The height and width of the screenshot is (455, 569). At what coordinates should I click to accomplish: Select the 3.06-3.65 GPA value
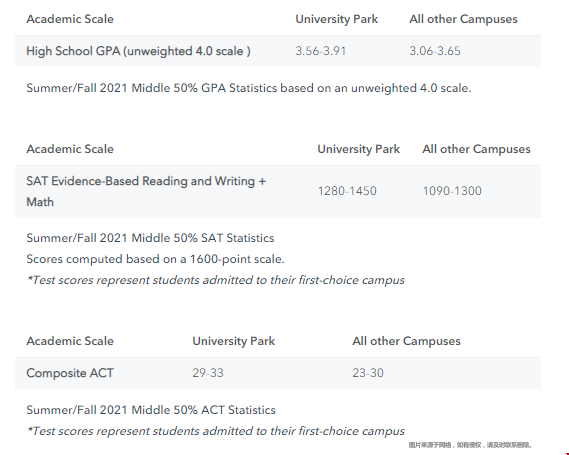(435, 51)
